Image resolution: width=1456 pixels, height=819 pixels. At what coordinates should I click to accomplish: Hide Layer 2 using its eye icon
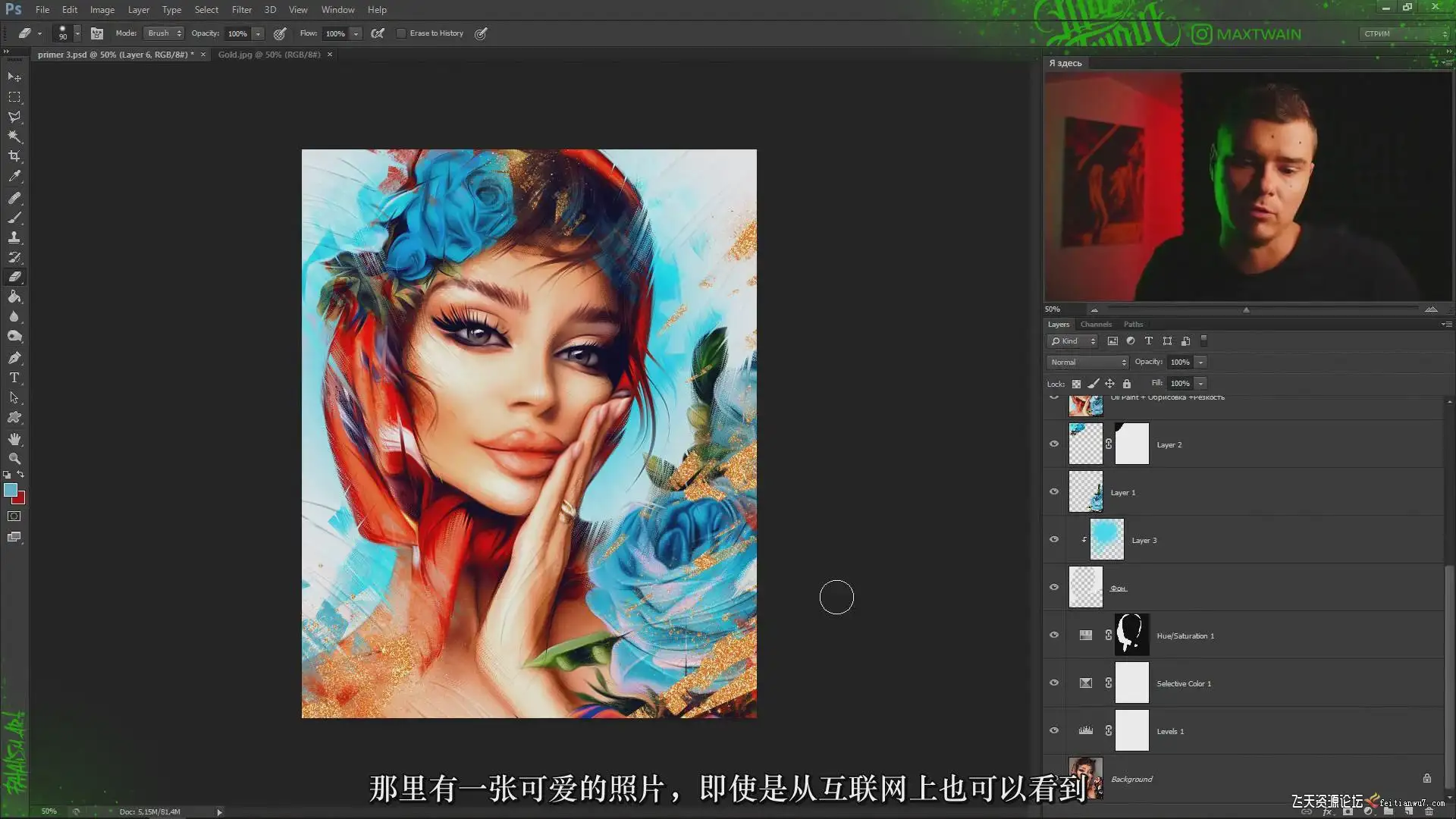[x=1053, y=444]
